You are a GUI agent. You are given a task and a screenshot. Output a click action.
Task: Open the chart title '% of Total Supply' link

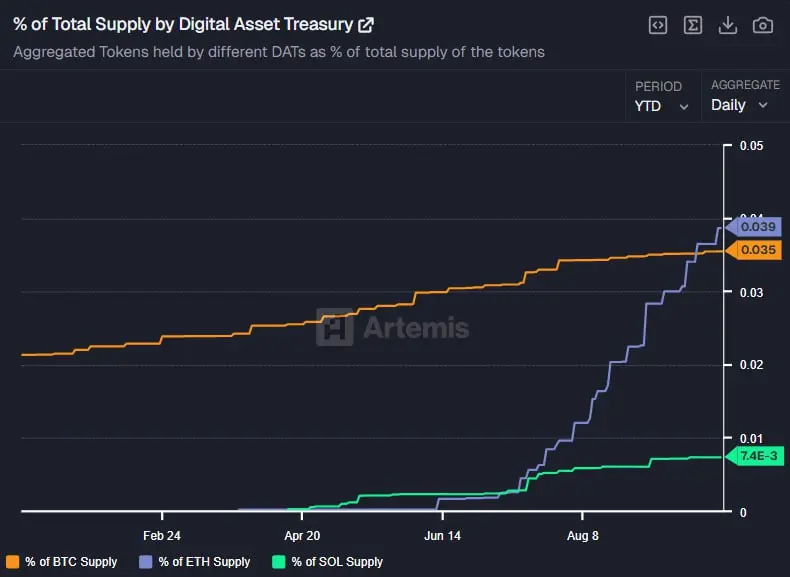pos(182,25)
